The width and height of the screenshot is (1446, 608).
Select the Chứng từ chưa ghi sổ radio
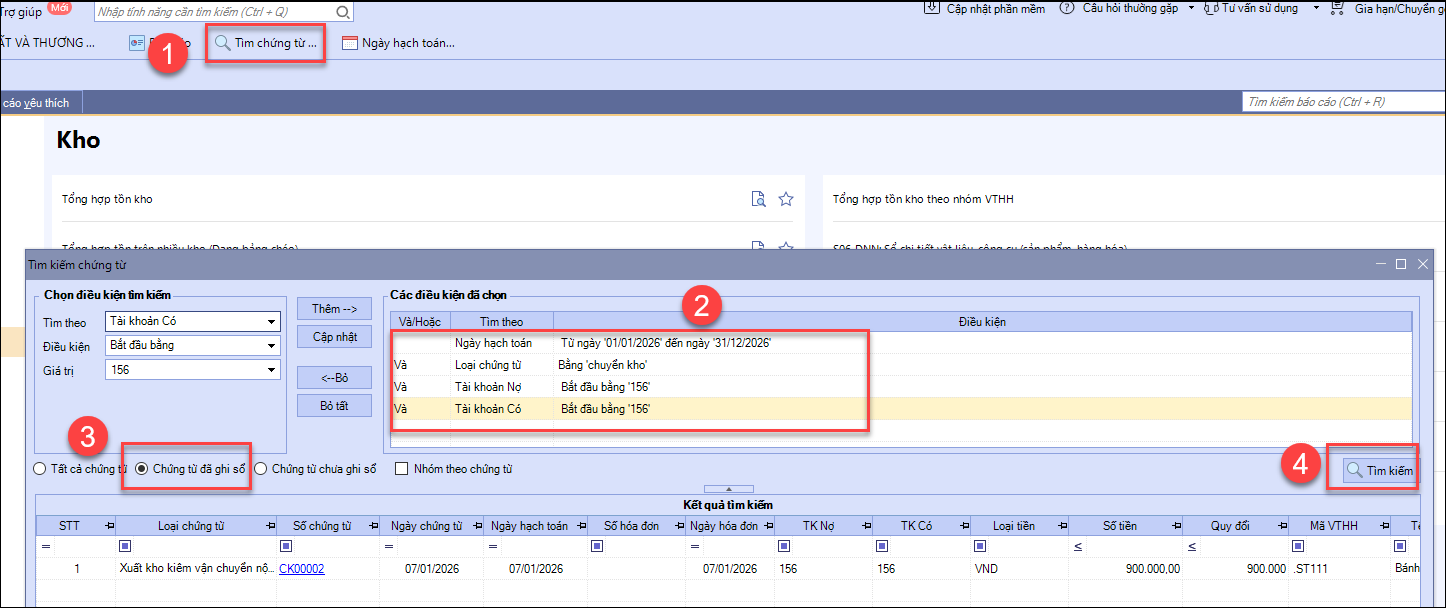261,468
